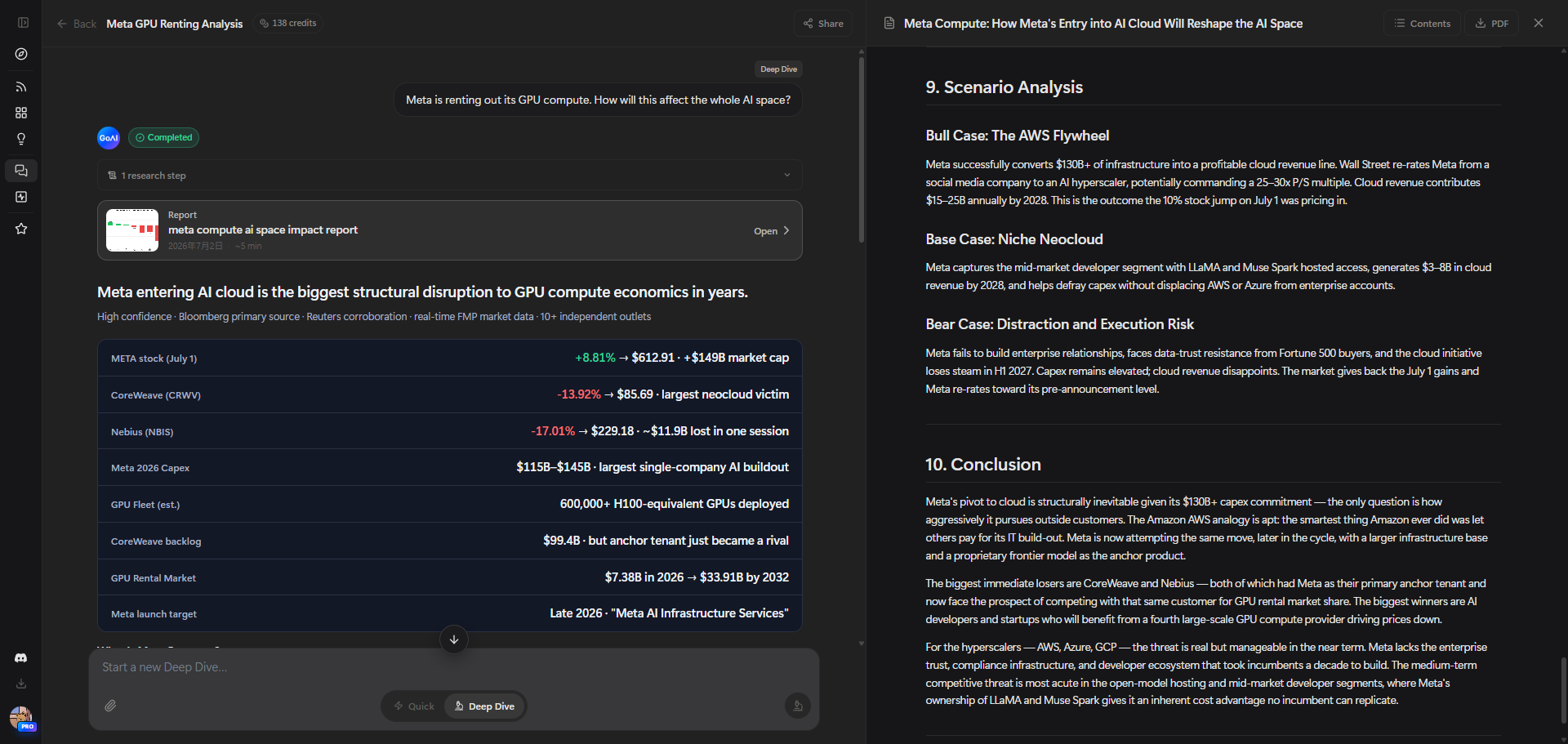Go Back from the analysis
Viewport: 1568px width, 744px height.
point(76,24)
